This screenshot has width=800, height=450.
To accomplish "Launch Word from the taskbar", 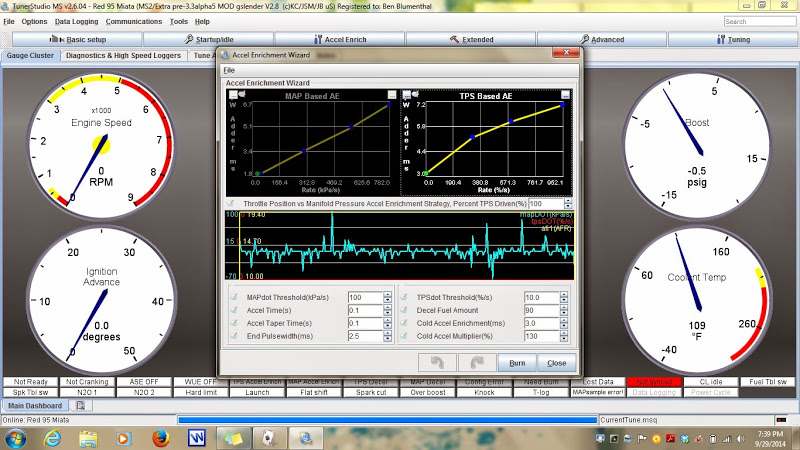I will coord(196,438).
